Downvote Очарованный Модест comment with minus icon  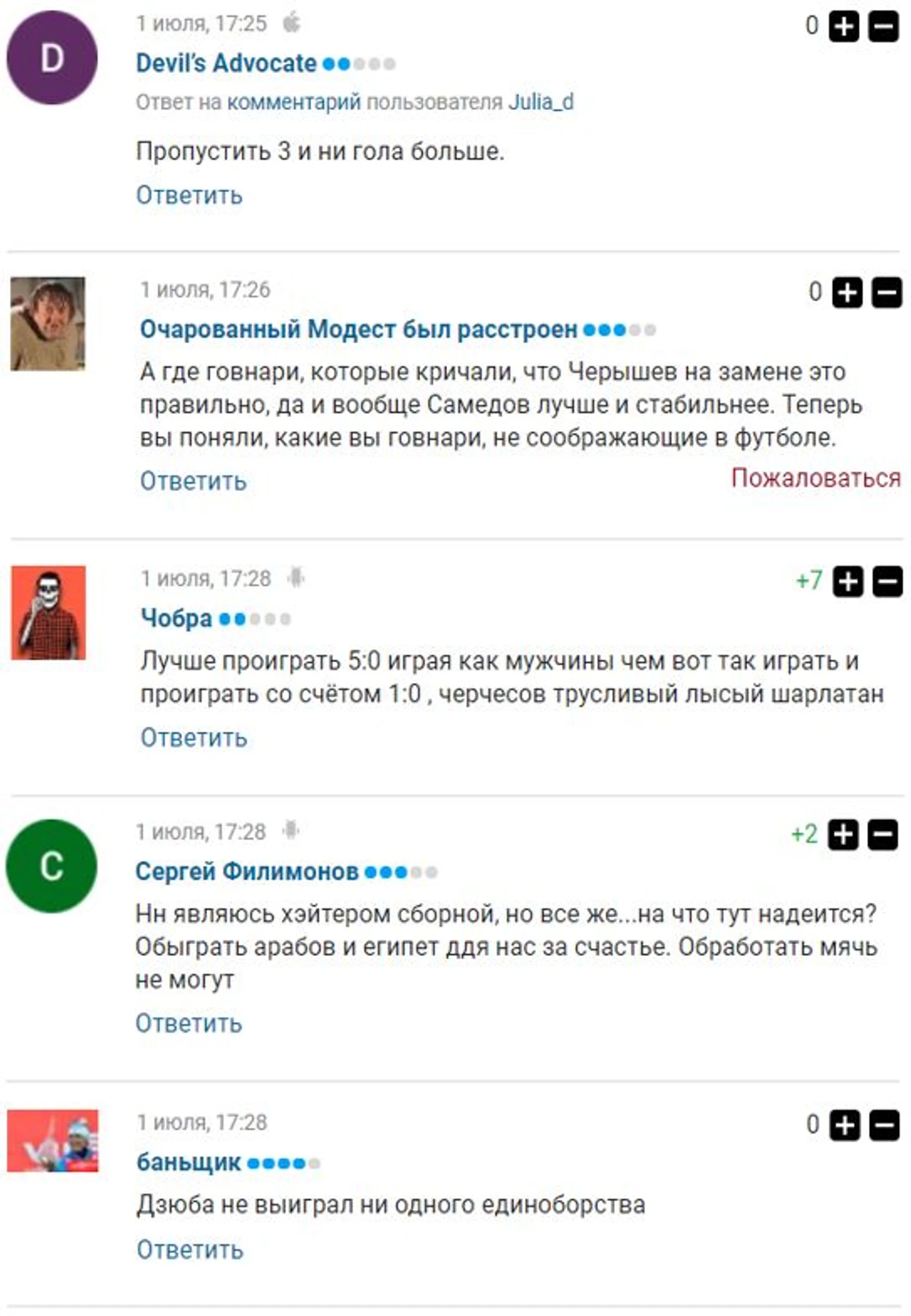click(x=887, y=293)
